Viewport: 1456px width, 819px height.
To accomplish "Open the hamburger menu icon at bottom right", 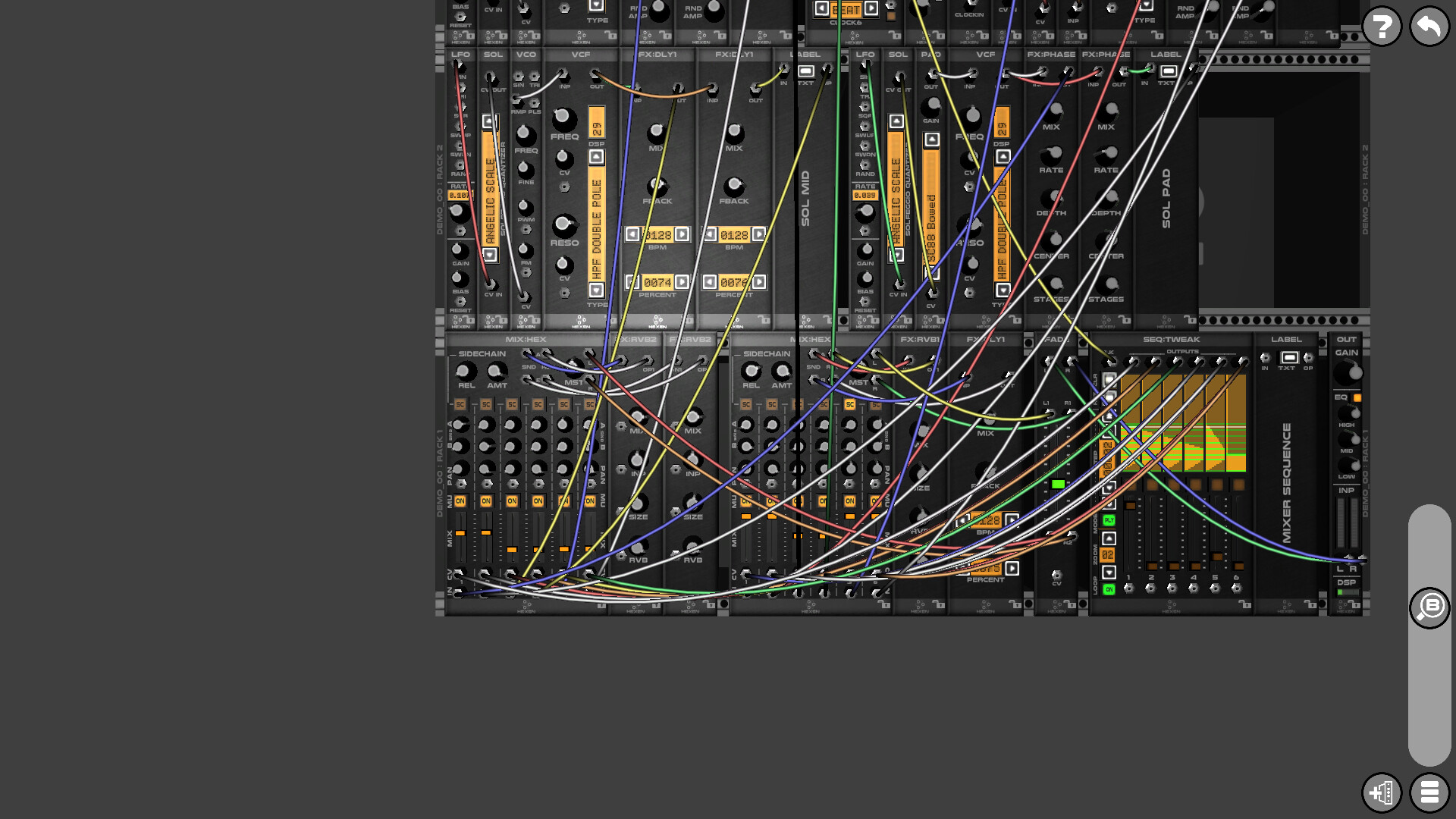I will tap(1430, 793).
